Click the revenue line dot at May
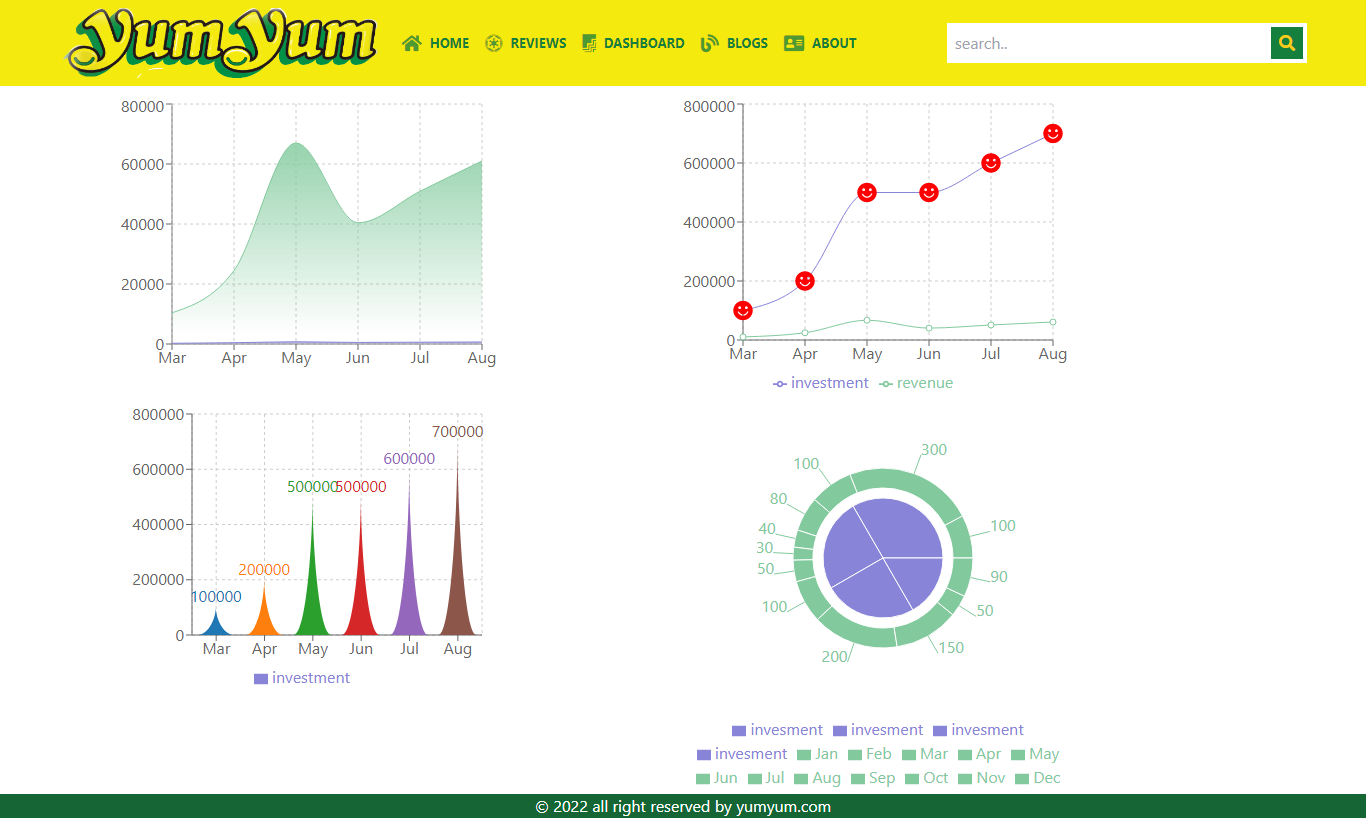 pyautogui.click(x=867, y=320)
